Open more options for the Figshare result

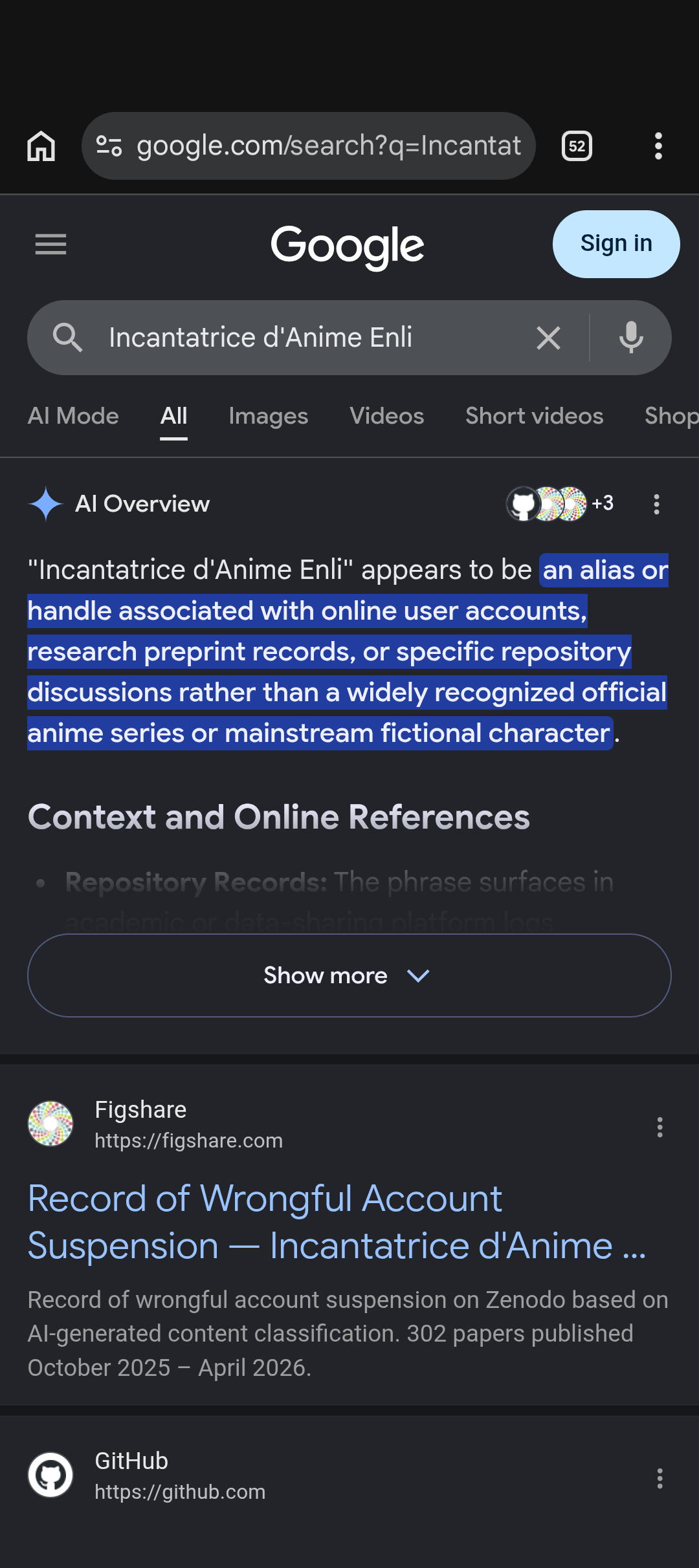pyautogui.click(x=660, y=1127)
